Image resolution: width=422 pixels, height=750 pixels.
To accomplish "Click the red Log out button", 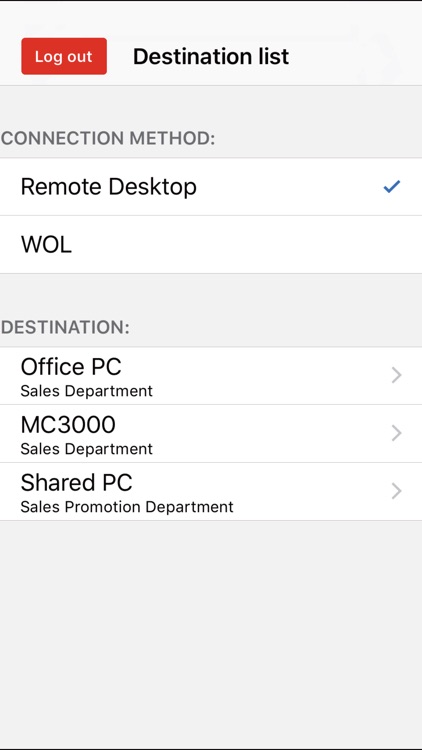I will pyautogui.click(x=64, y=56).
